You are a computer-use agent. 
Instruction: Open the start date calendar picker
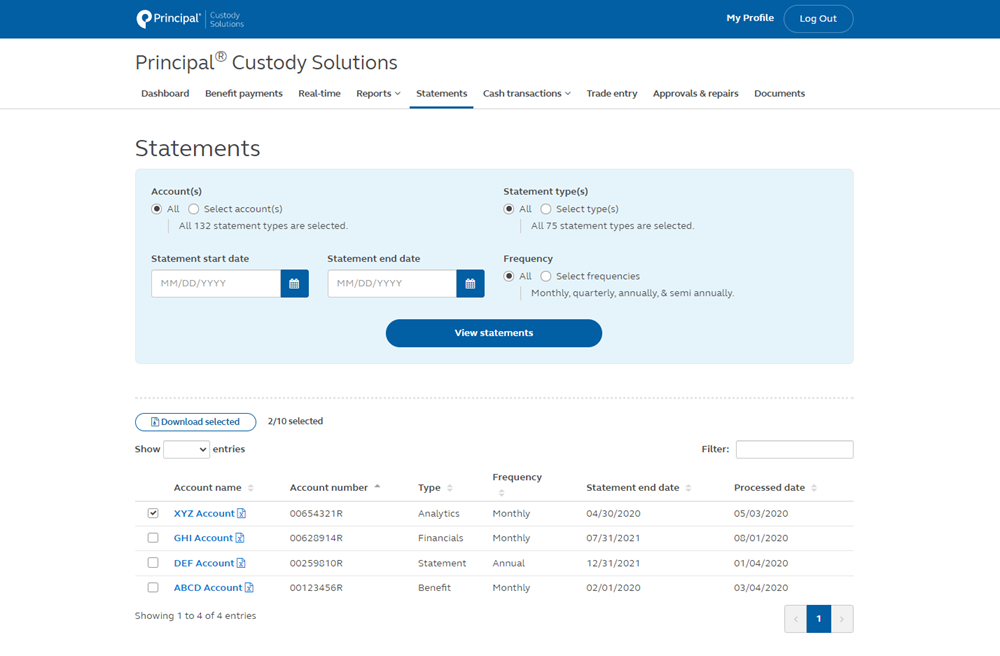pos(294,283)
